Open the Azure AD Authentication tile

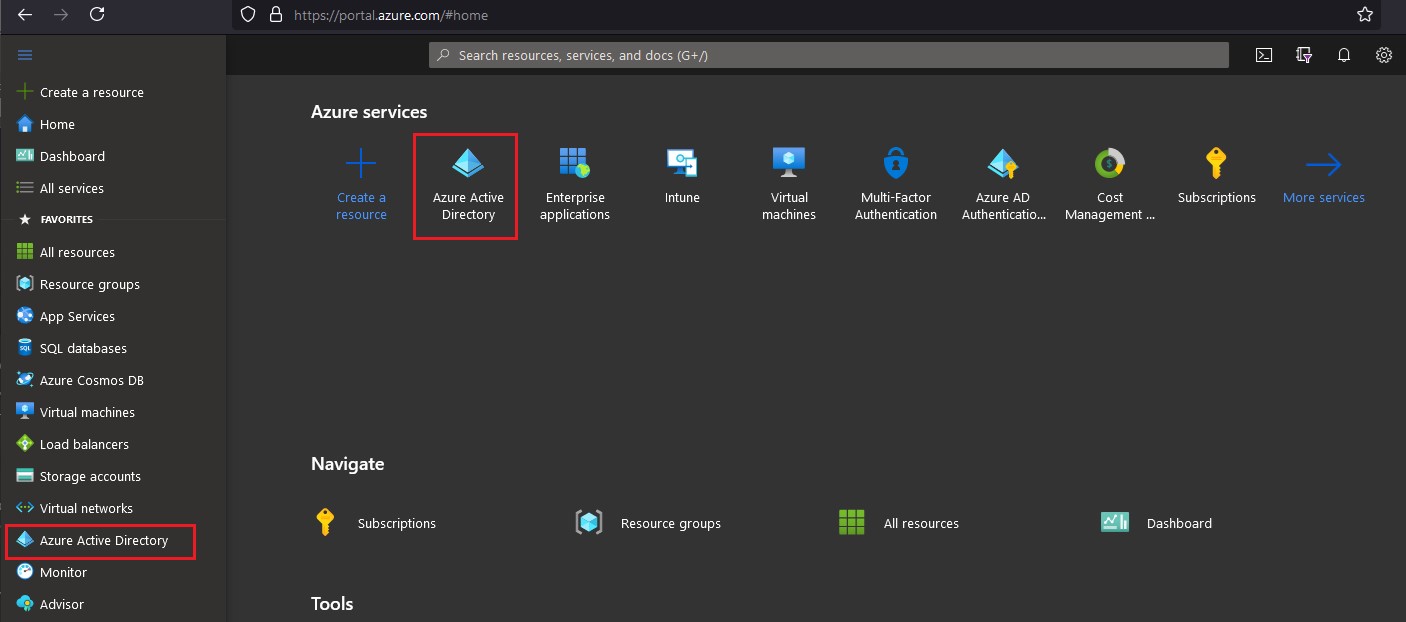(1003, 186)
